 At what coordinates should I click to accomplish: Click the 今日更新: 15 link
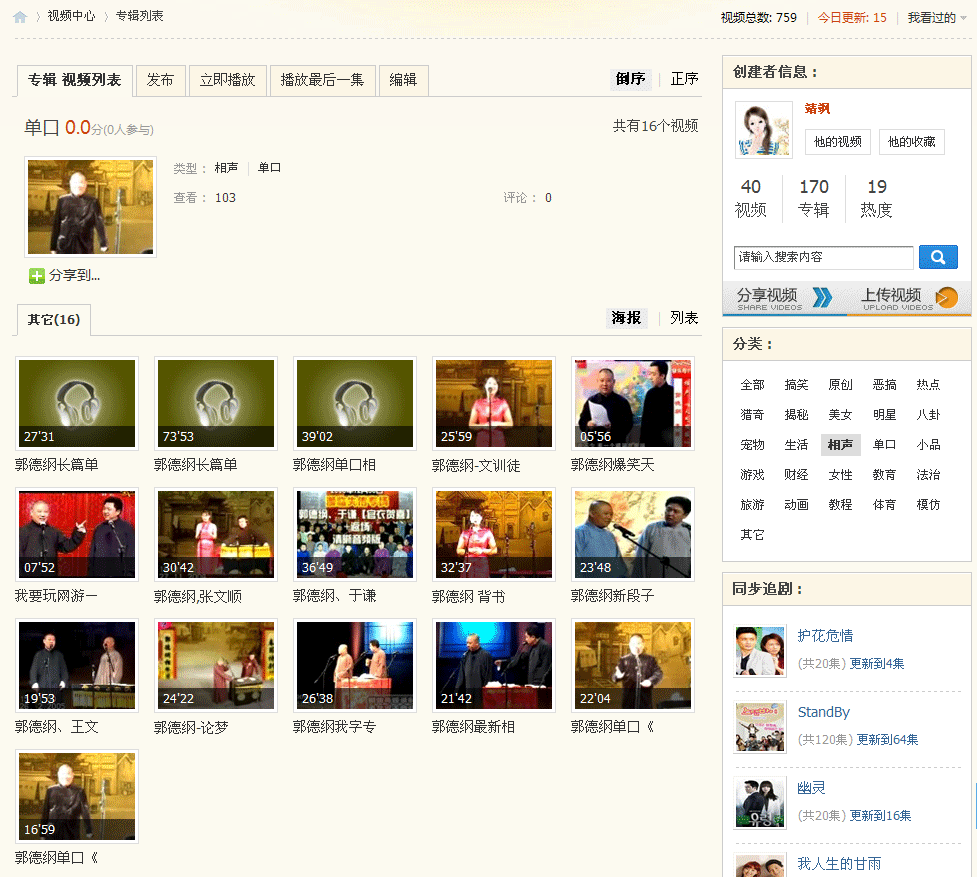point(852,17)
